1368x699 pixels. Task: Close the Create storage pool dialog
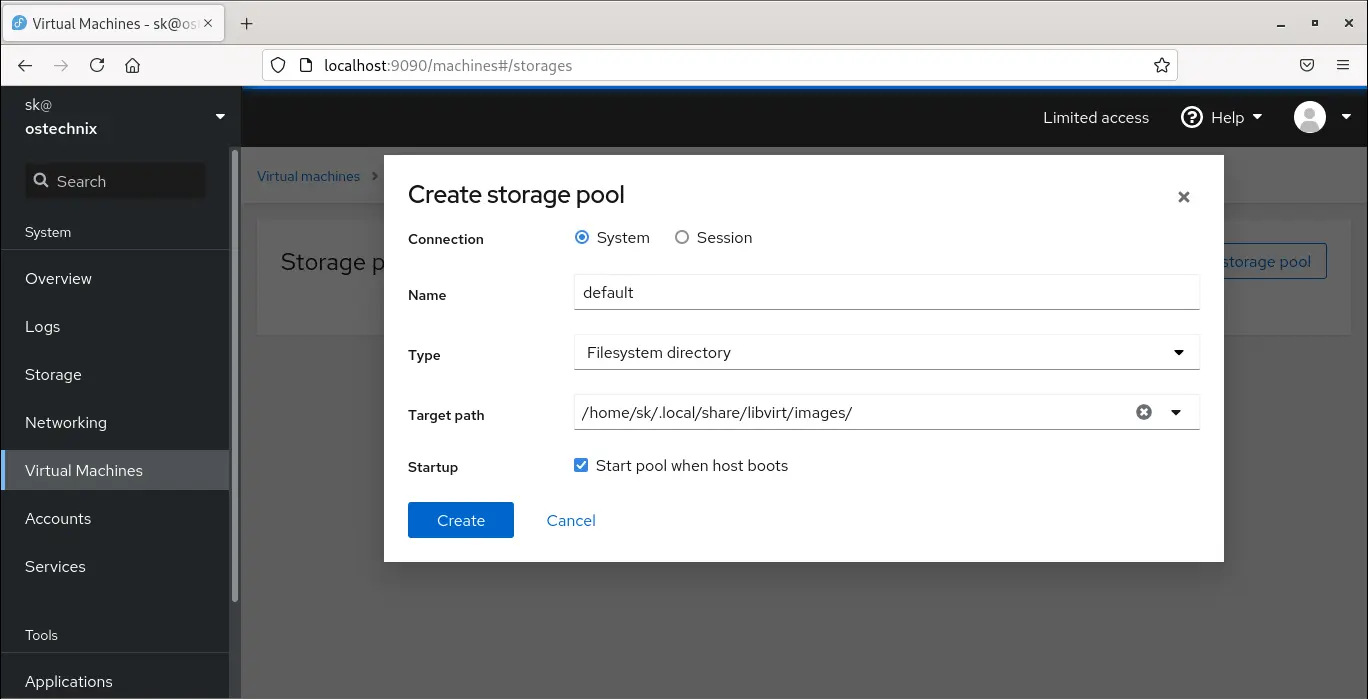[1183, 197]
